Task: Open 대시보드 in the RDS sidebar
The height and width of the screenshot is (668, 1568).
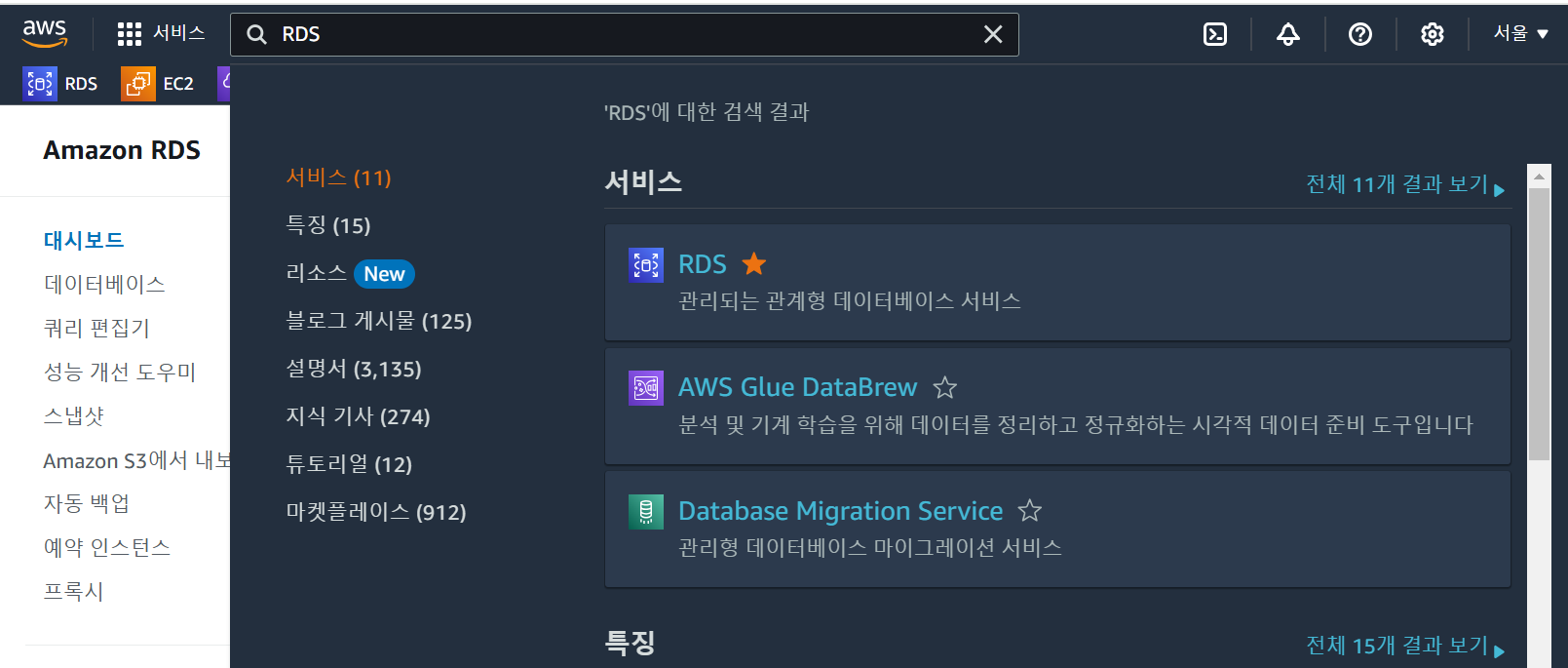Action: (84, 240)
